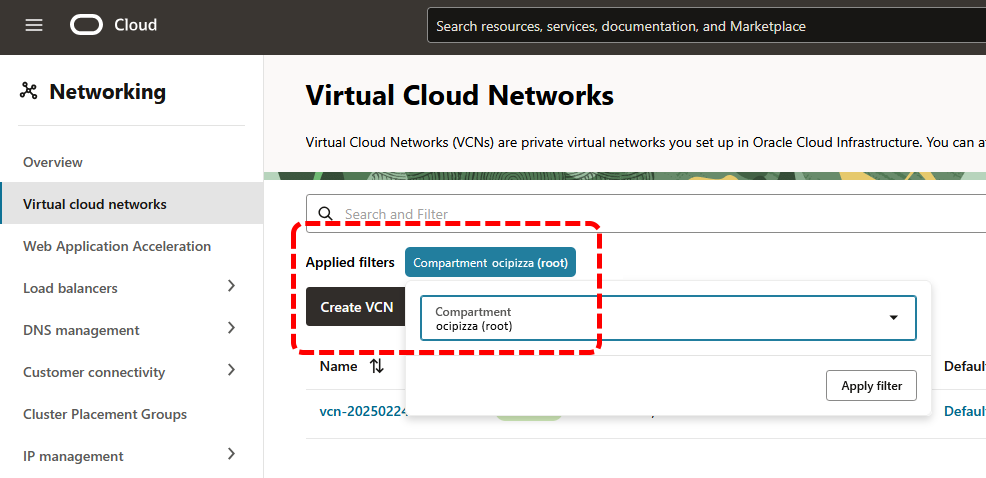Click the Apply filter button
986x478 pixels.
pos(871,385)
